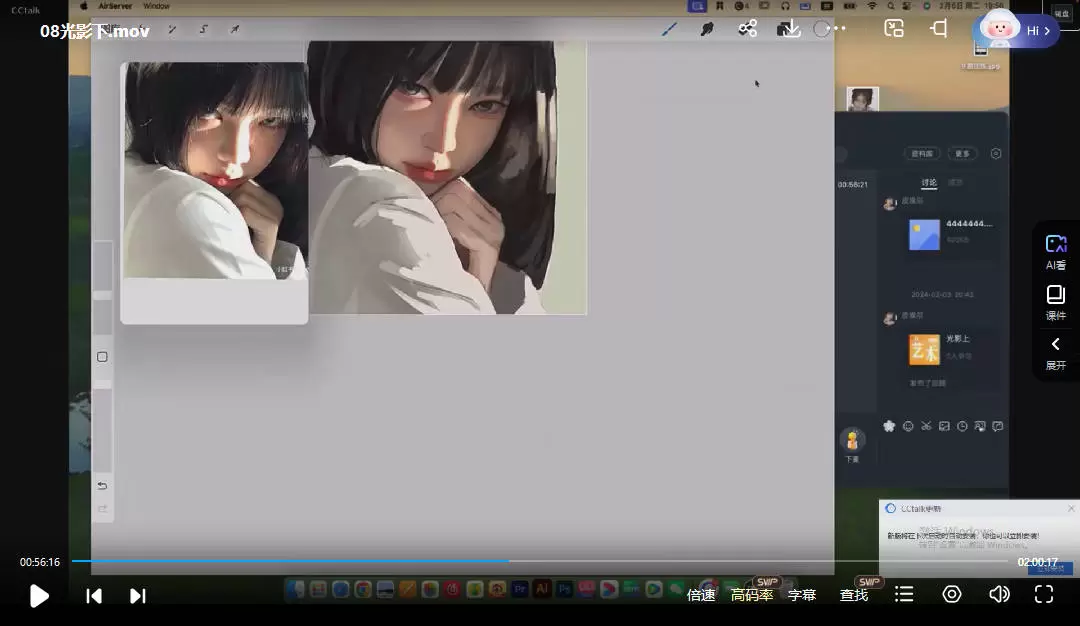Open chat panel hexagon settings icon
The height and width of the screenshot is (626, 1080).
tap(996, 154)
